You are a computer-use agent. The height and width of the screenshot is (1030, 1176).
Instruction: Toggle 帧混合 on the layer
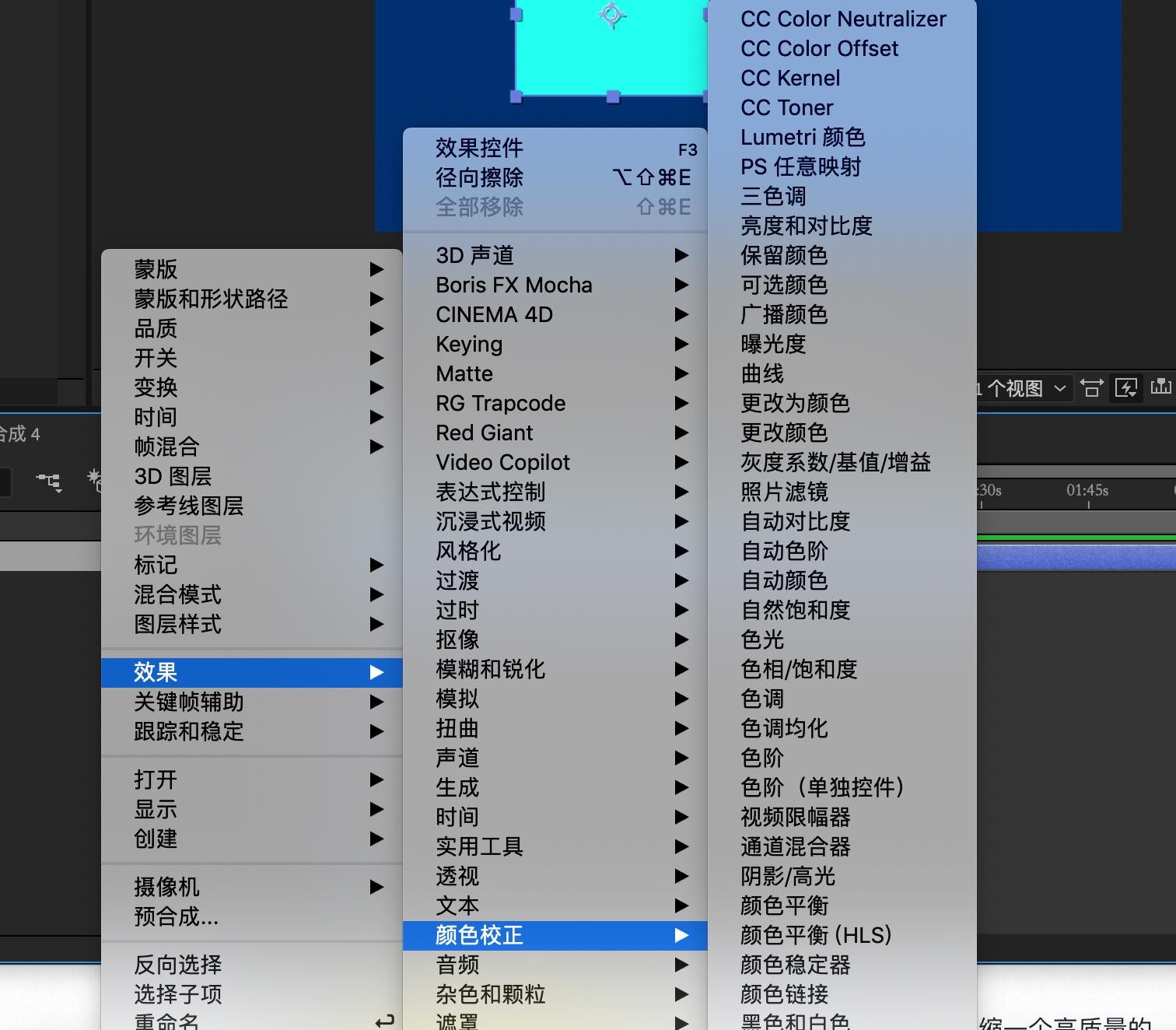tap(166, 447)
